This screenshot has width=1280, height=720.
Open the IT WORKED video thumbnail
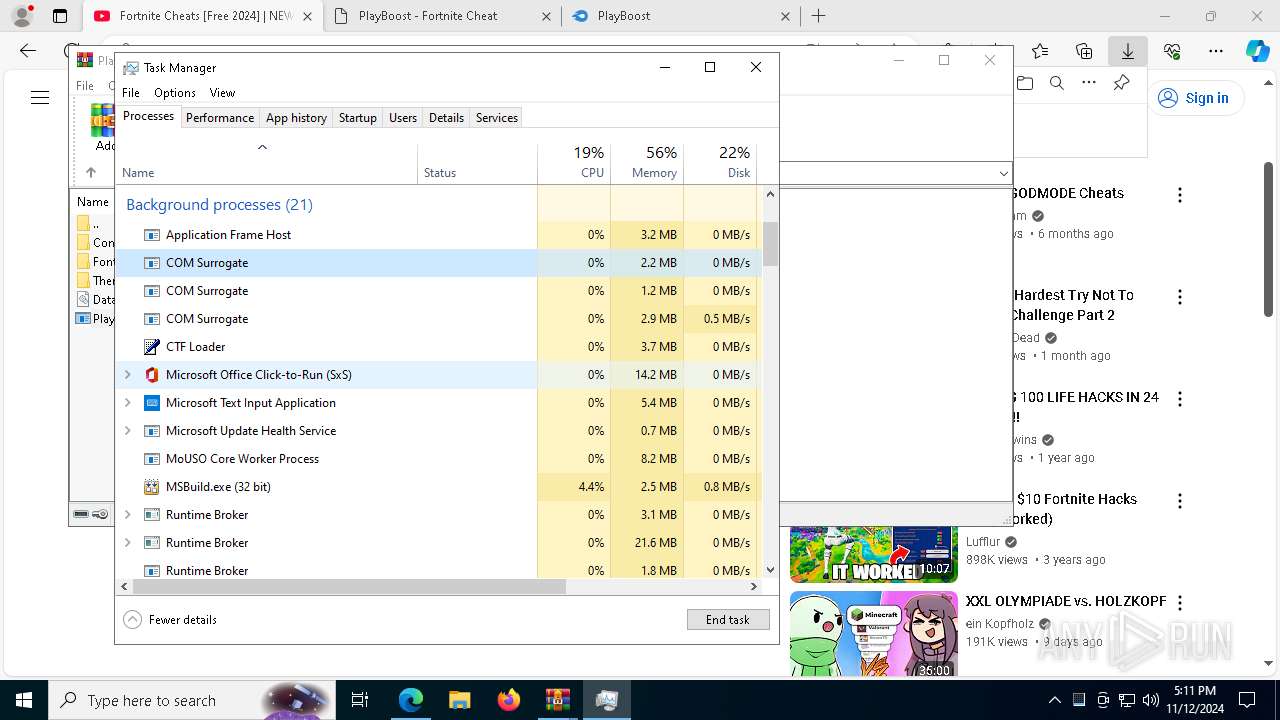[x=874, y=554]
